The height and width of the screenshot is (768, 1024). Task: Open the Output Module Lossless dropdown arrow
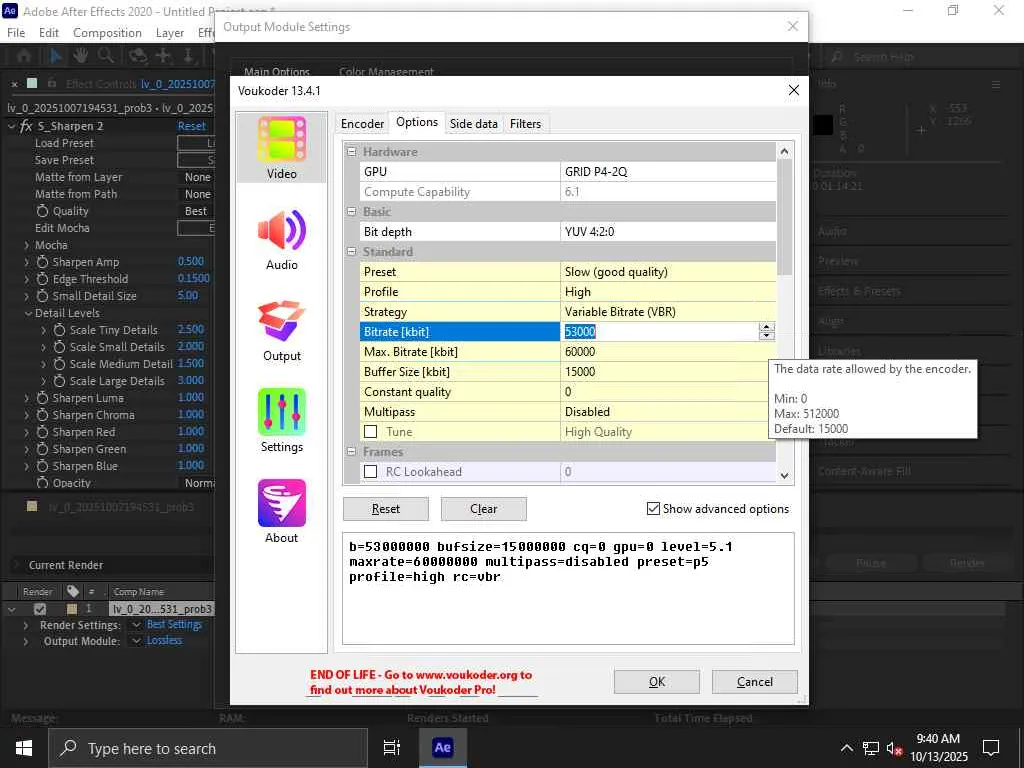[136, 641]
